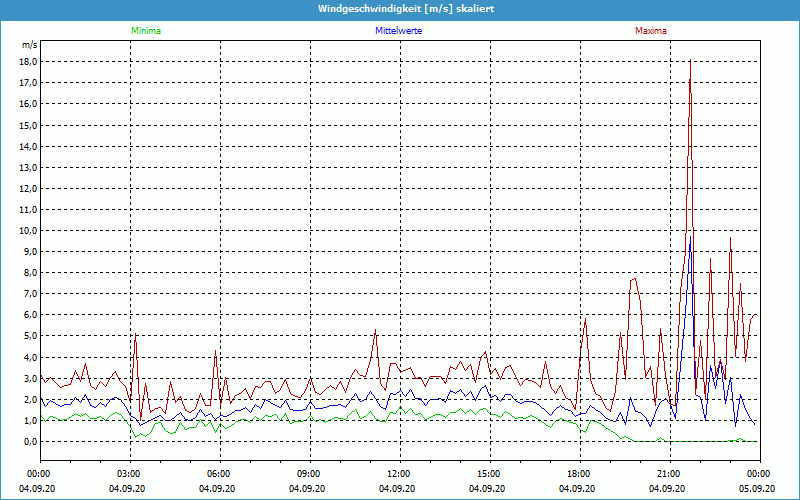
Task: Select the 09:00 time axis label
Action: 309,474
